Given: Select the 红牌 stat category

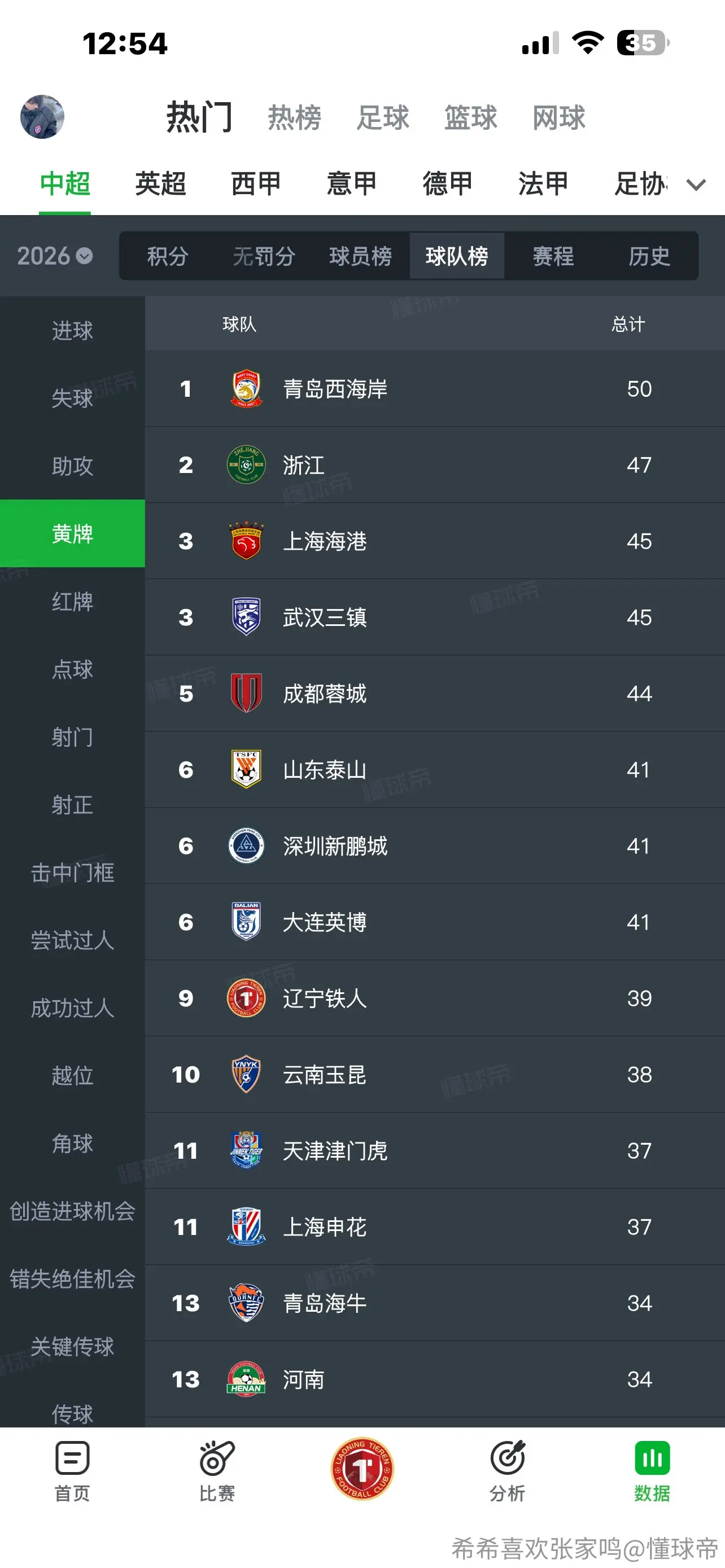Looking at the screenshot, I should point(72,601).
